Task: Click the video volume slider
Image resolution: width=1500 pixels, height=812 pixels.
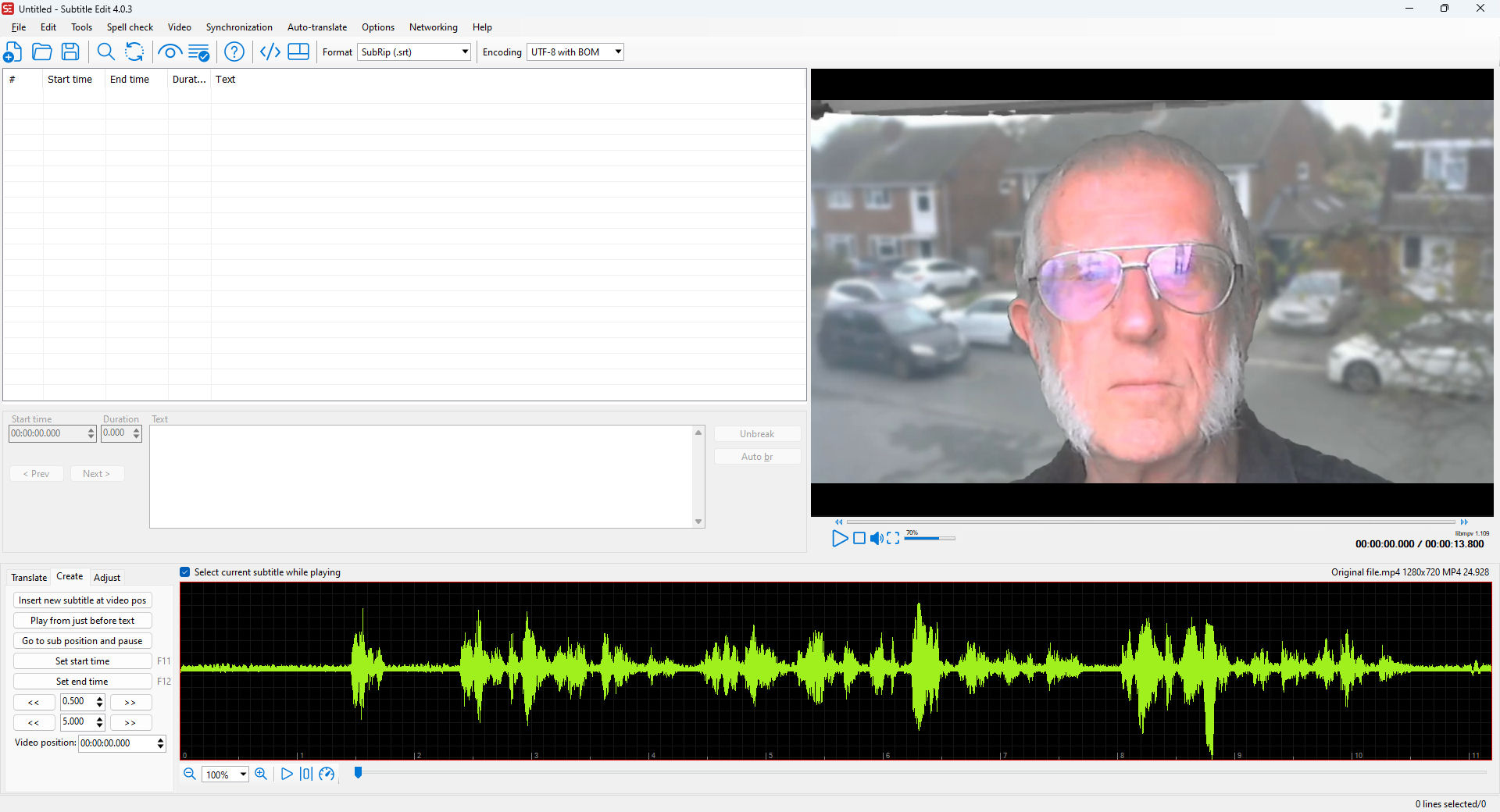Action: click(930, 538)
